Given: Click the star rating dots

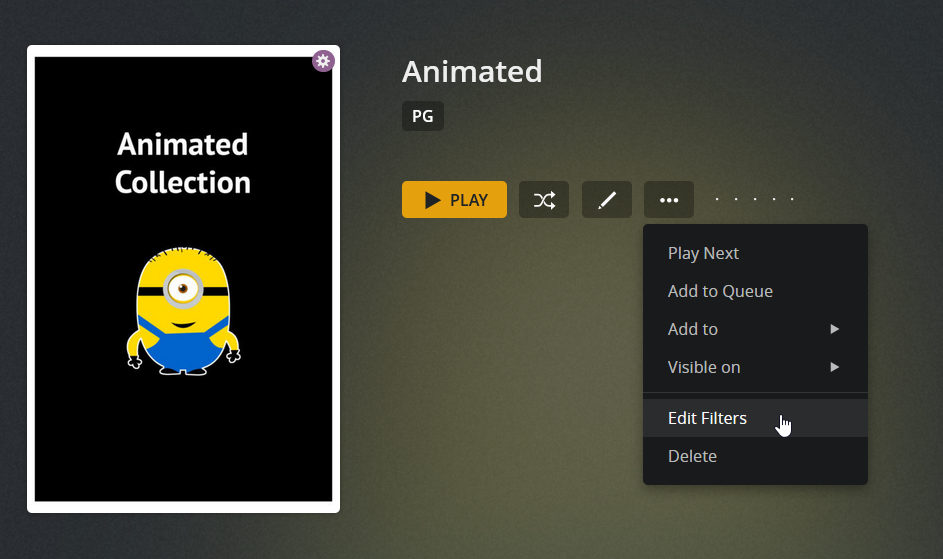Looking at the screenshot, I should pyautogui.click(x=755, y=199).
